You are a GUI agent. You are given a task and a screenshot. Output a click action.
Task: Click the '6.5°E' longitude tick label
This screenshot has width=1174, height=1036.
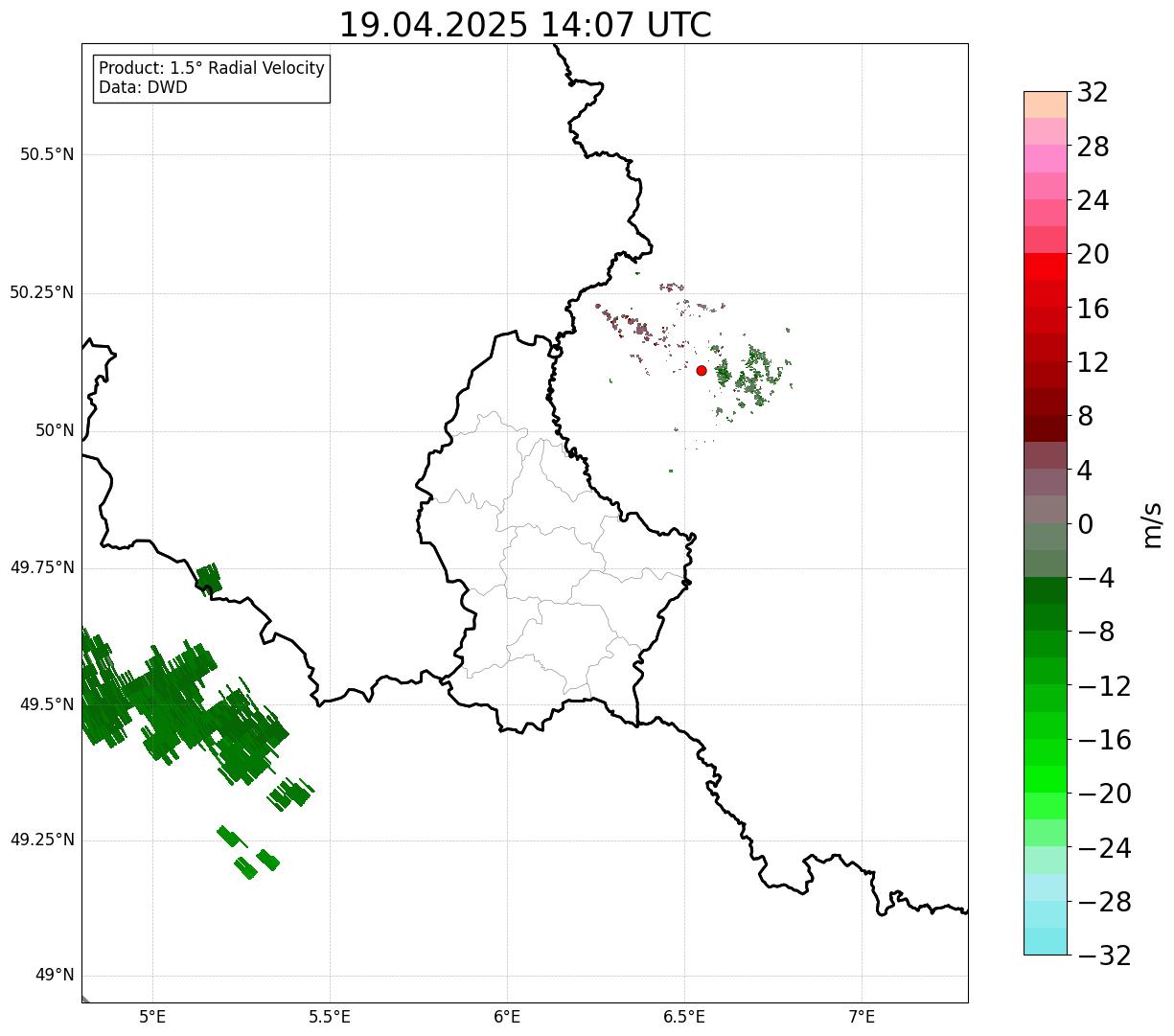(684, 1017)
